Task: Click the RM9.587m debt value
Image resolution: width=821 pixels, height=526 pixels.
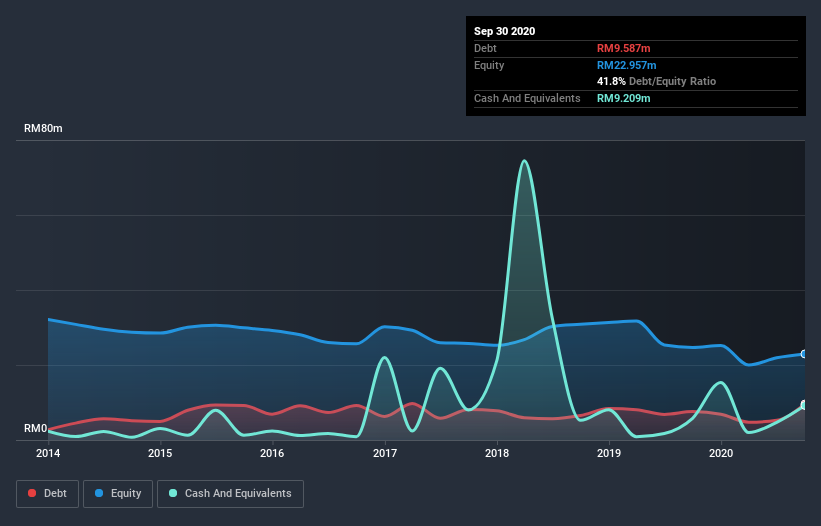Action: (624, 48)
